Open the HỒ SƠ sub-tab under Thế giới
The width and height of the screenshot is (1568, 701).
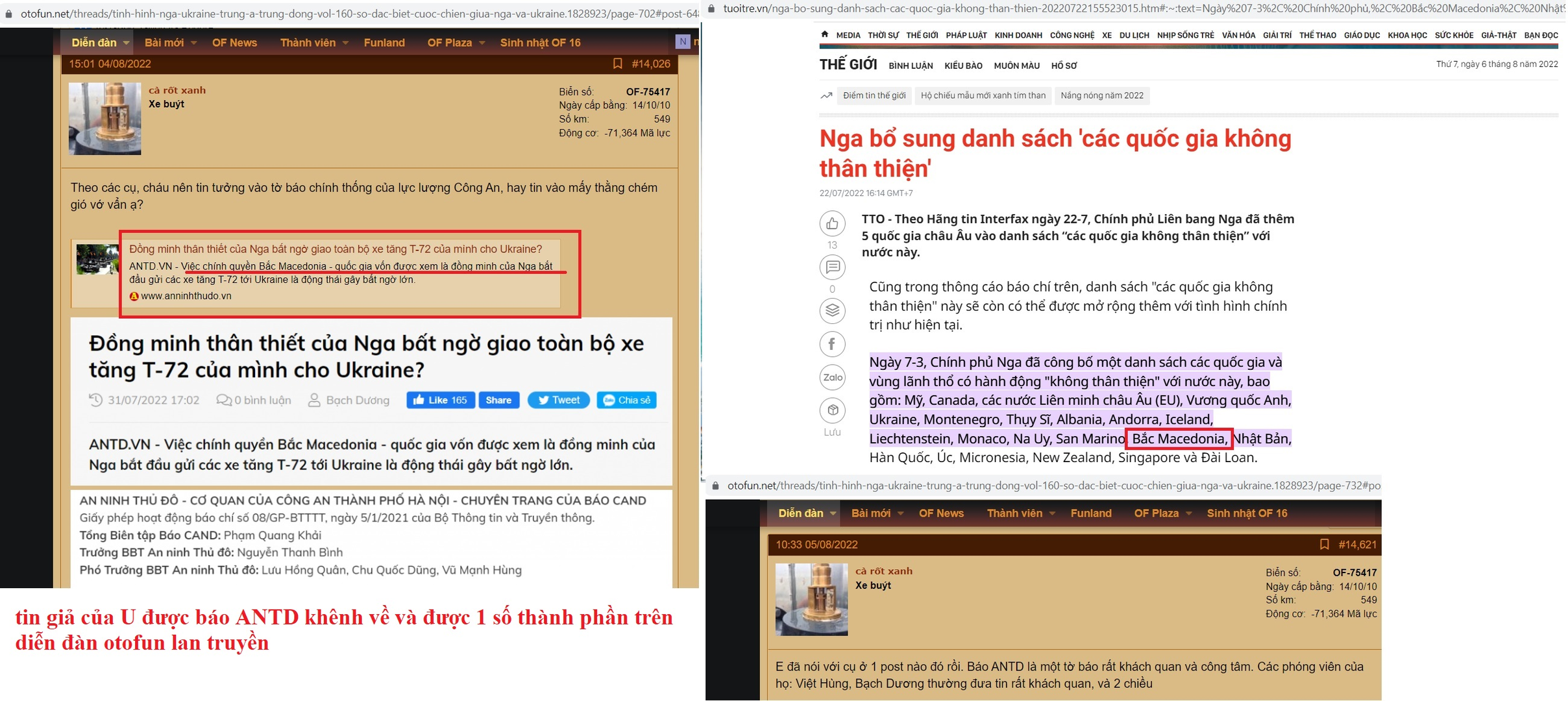pos(1064,66)
